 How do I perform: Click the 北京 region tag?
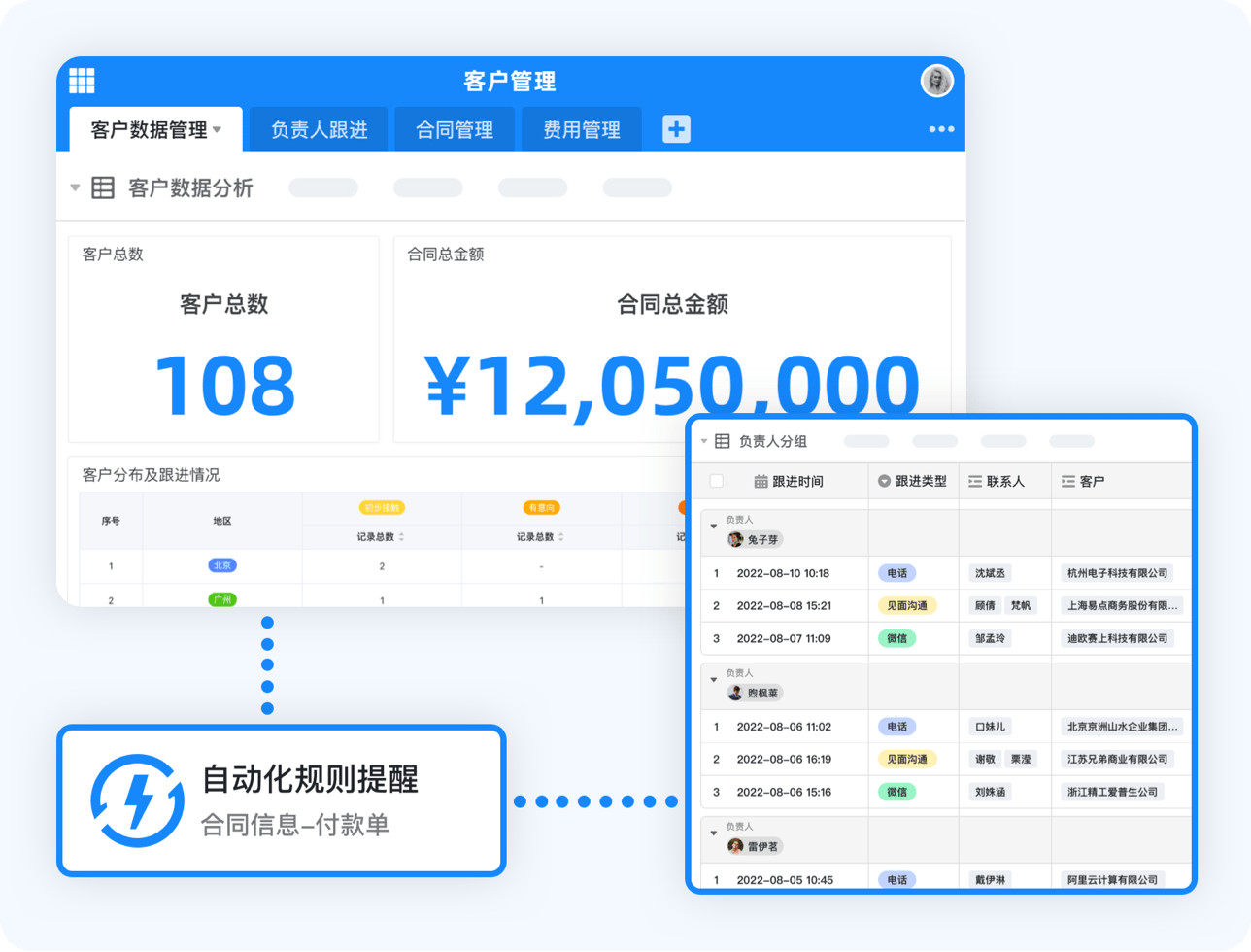222,565
